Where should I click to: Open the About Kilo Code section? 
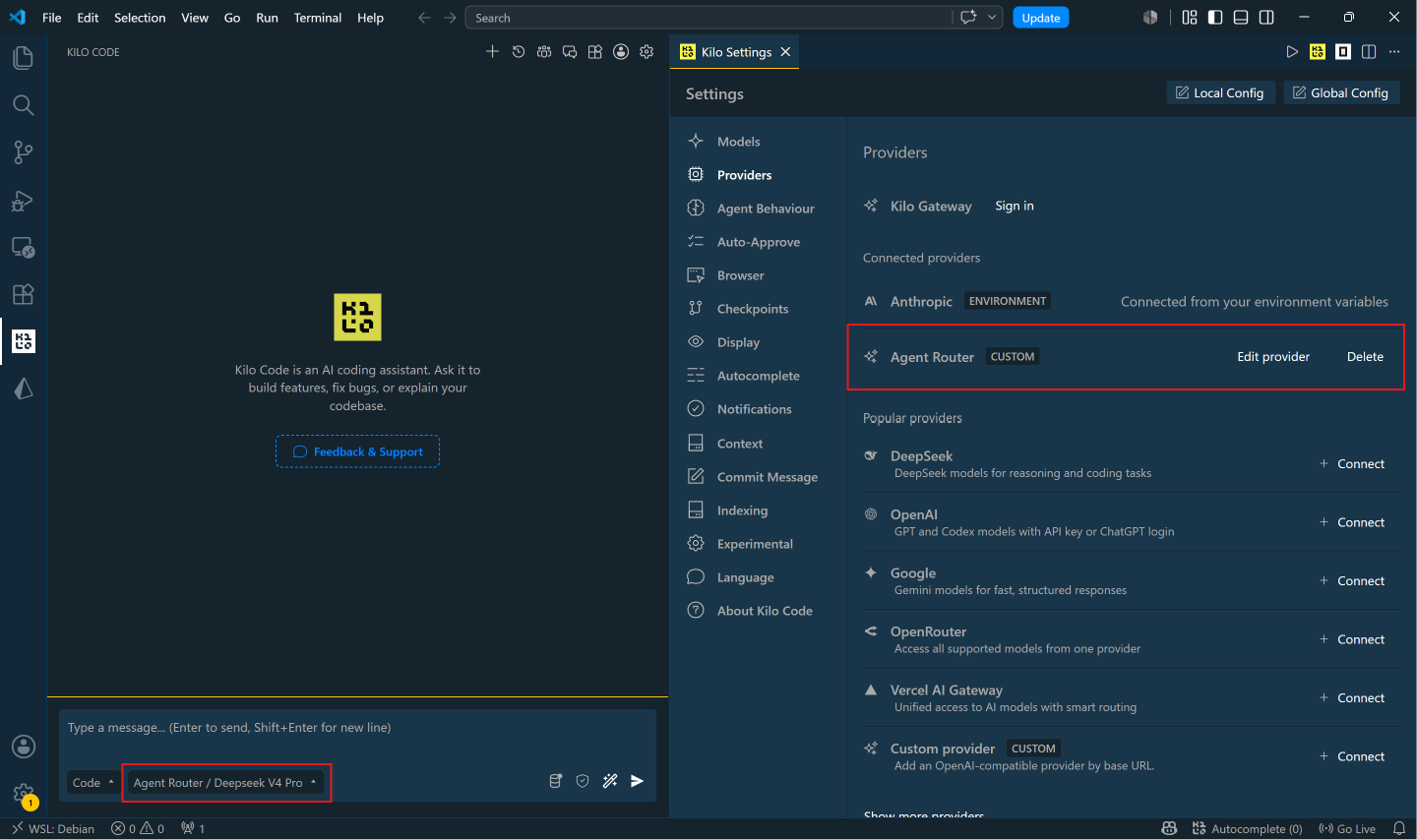[765, 611]
